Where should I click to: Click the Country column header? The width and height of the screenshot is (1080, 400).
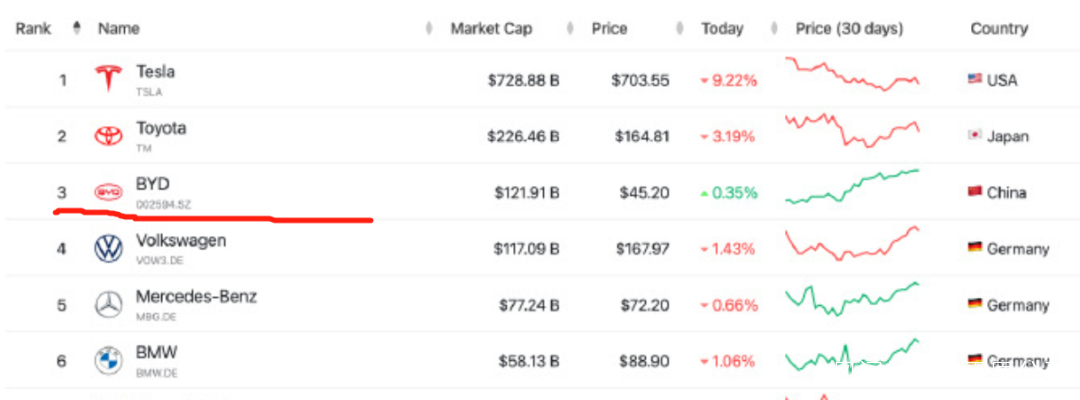click(999, 29)
